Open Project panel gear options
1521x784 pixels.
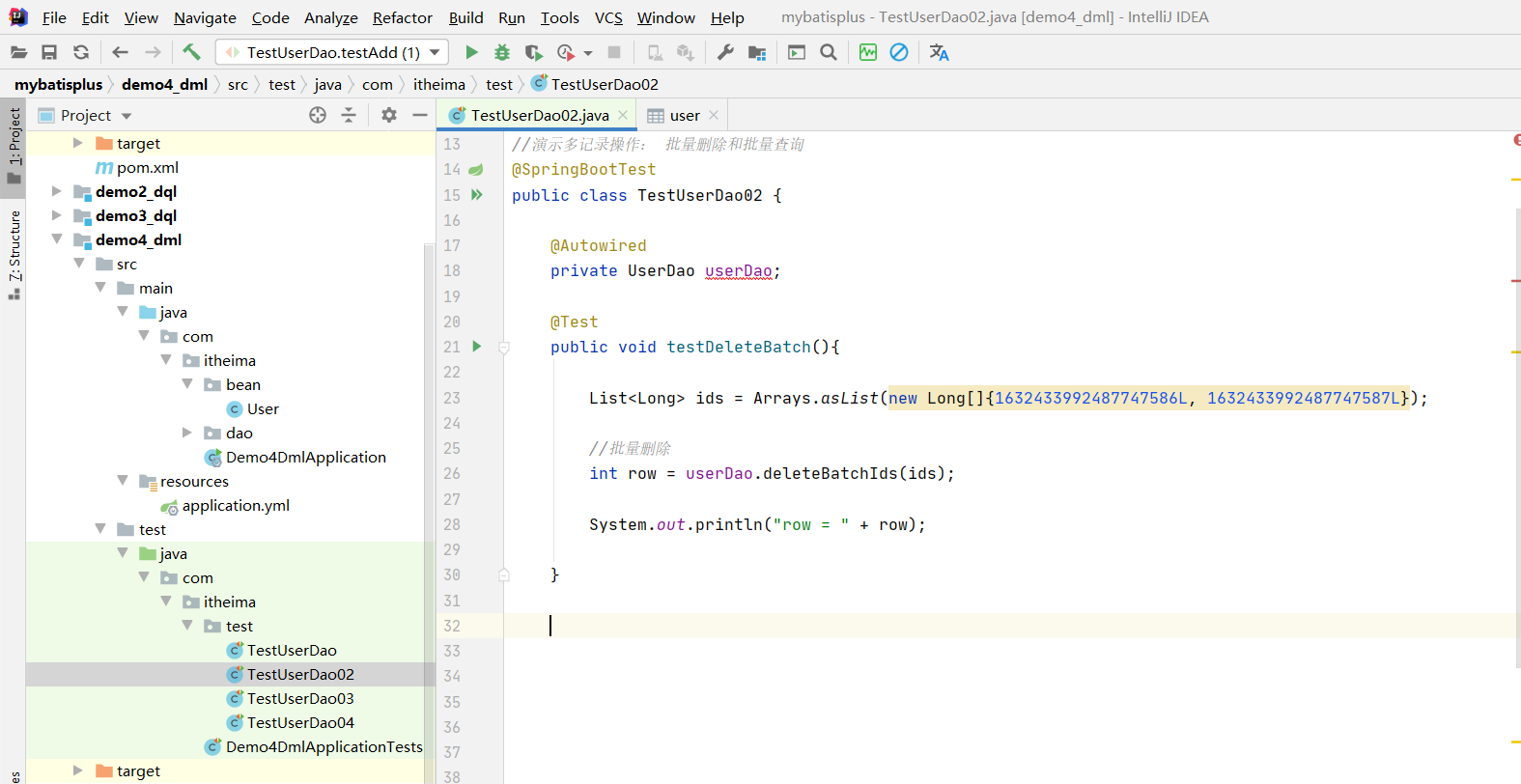pyautogui.click(x=389, y=115)
